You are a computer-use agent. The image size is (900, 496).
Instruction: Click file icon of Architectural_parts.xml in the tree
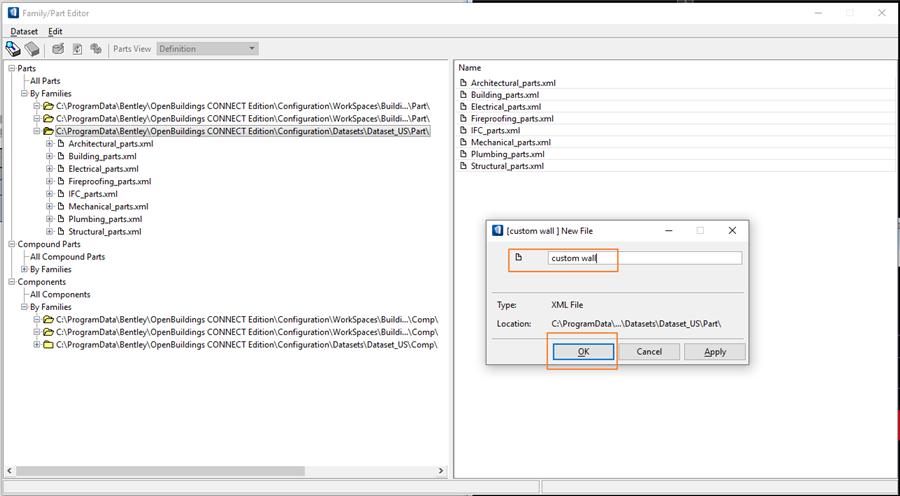pyautogui.click(x=60, y=144)
